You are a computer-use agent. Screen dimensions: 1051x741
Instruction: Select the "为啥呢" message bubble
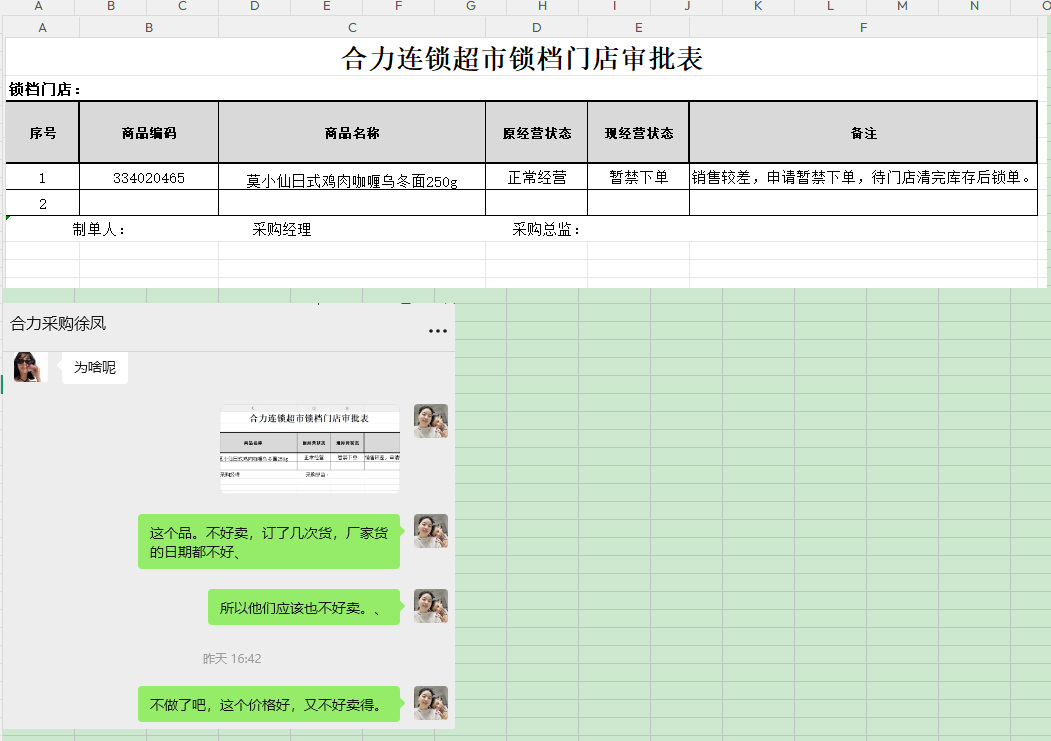click(95, 368)
